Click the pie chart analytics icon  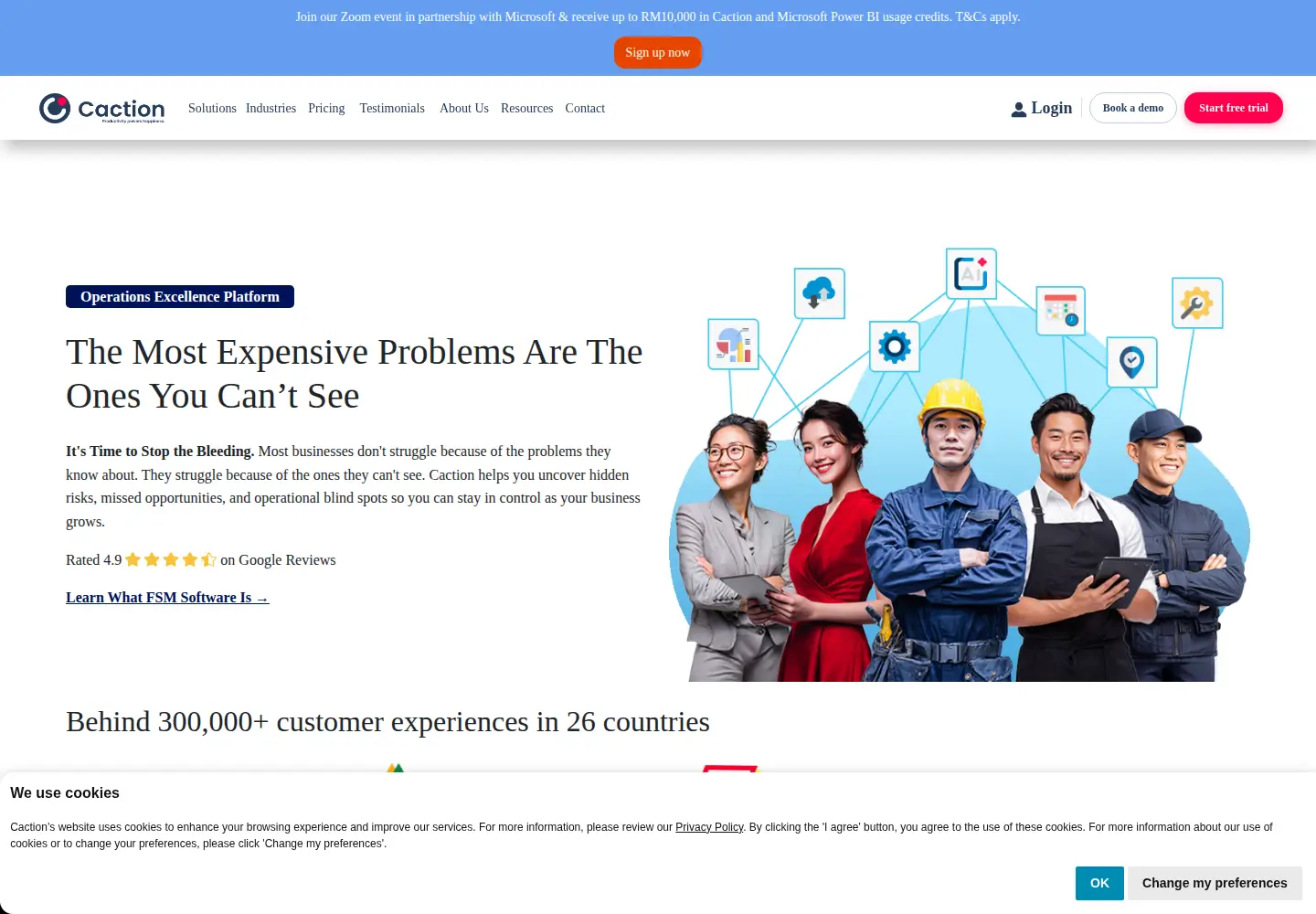(x=733, y=344)
